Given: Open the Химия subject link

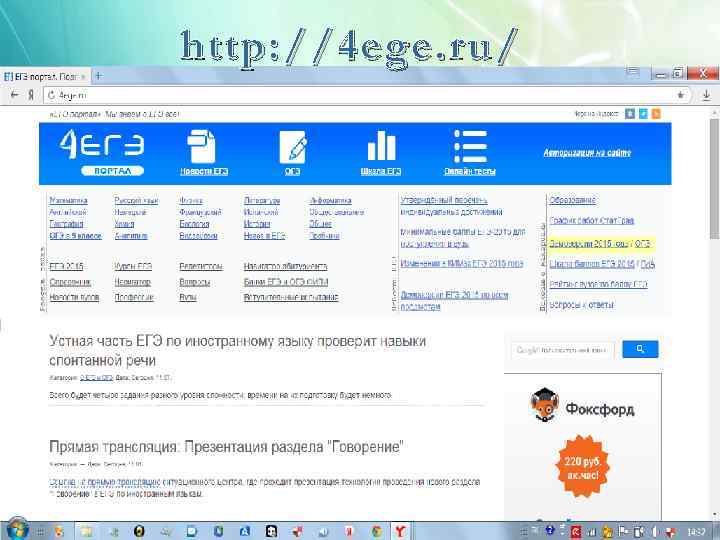Looking at the screenshot, I should (x=124, y=224).
